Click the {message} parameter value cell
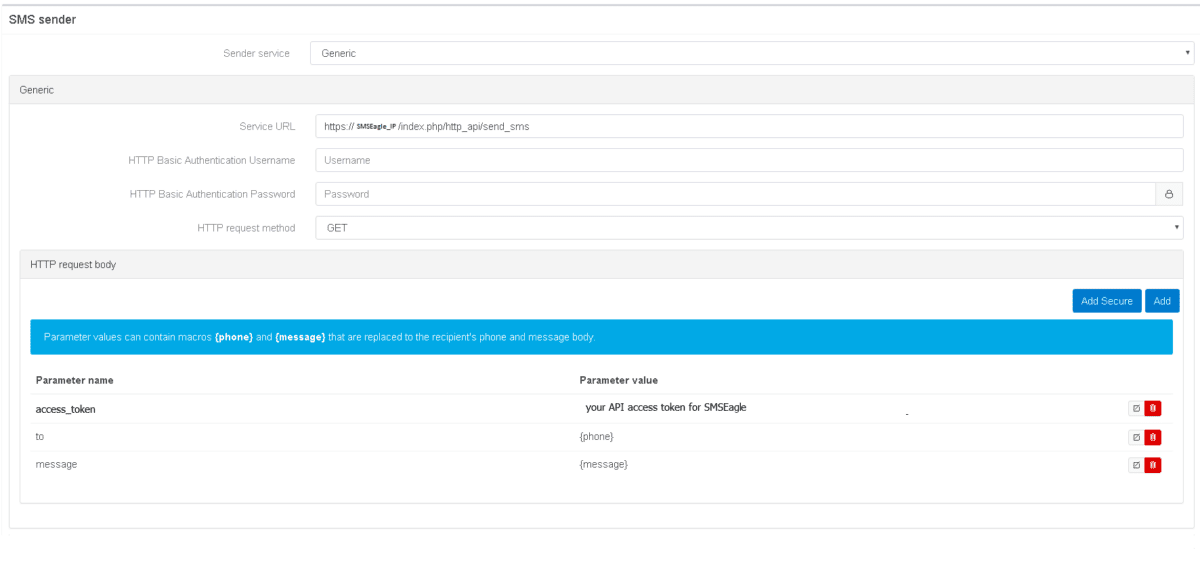 (603, 465)
